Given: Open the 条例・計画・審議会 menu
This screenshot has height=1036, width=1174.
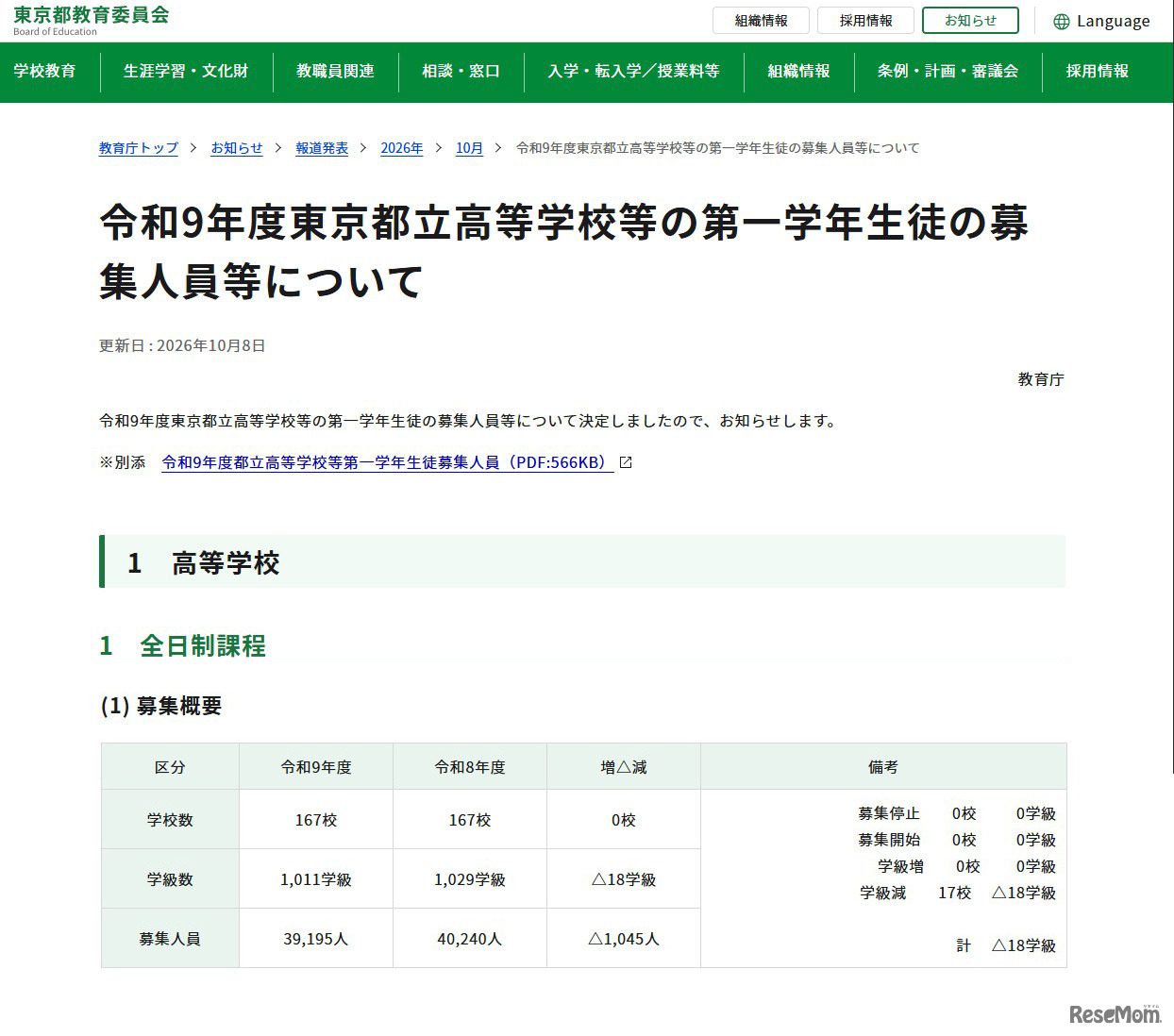Looking at the screenshot, I should point(948,71).
